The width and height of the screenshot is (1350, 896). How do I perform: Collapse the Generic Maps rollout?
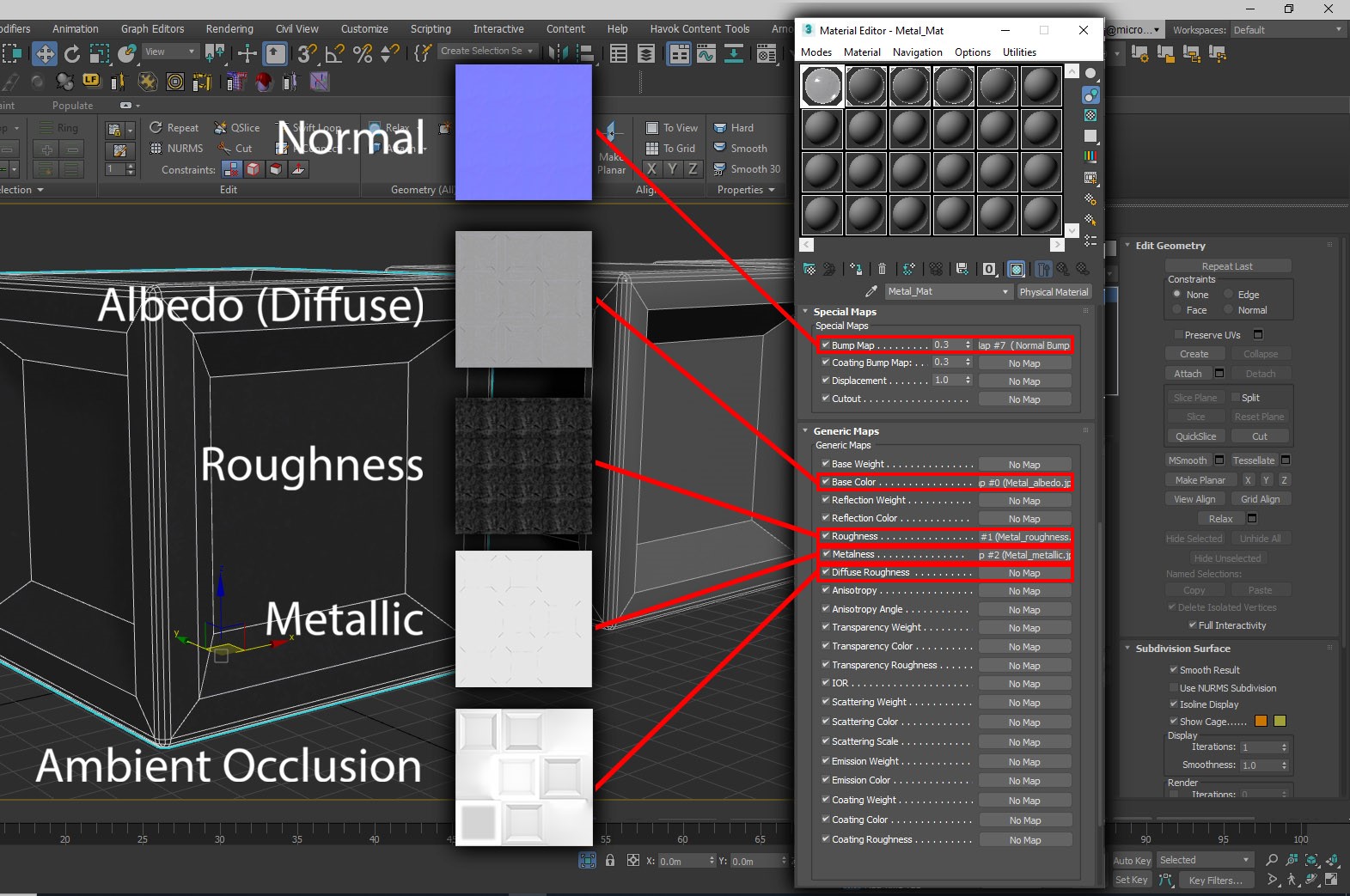805,430
